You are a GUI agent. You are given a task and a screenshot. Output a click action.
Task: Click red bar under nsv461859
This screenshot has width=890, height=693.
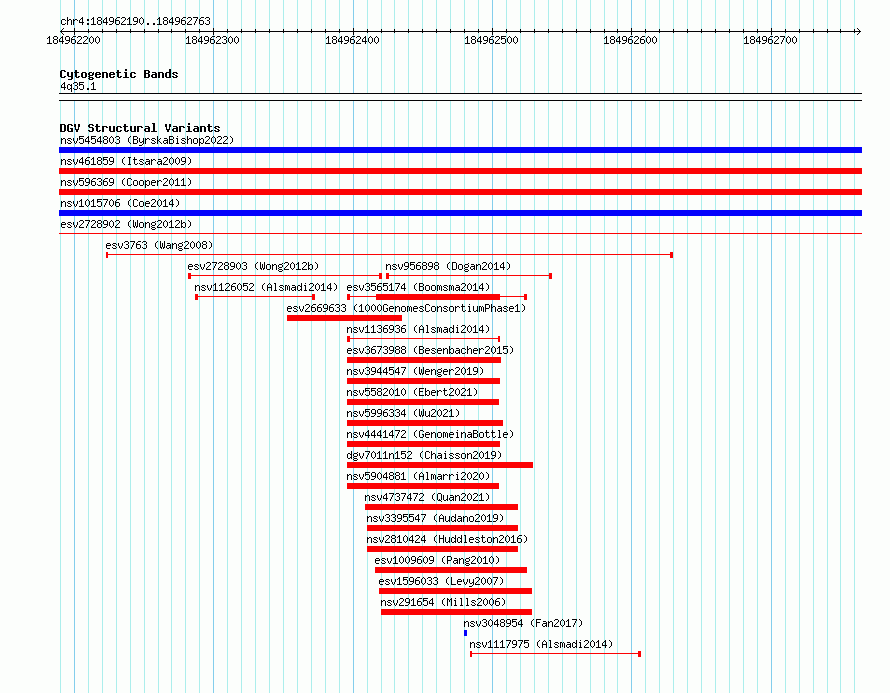tap(460, 171)
